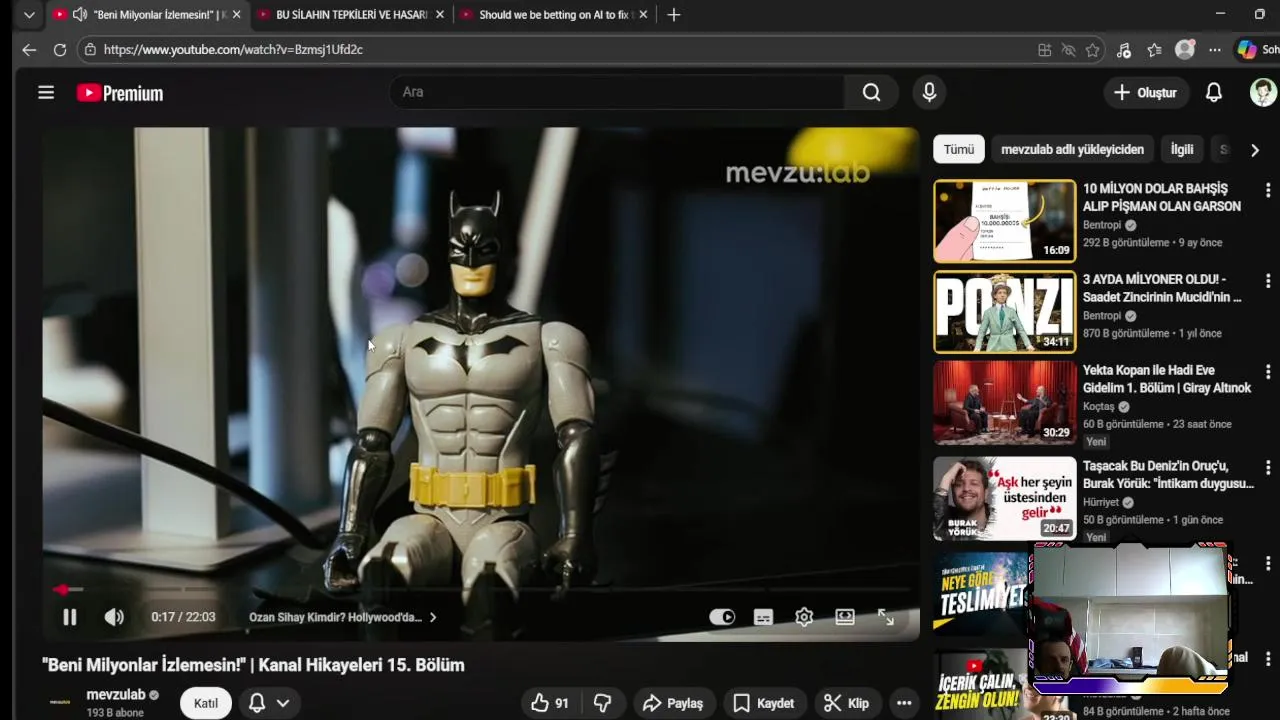
Task: Visit Bentropi channel under 10 MİLYON video
Action: (1102, 225)
